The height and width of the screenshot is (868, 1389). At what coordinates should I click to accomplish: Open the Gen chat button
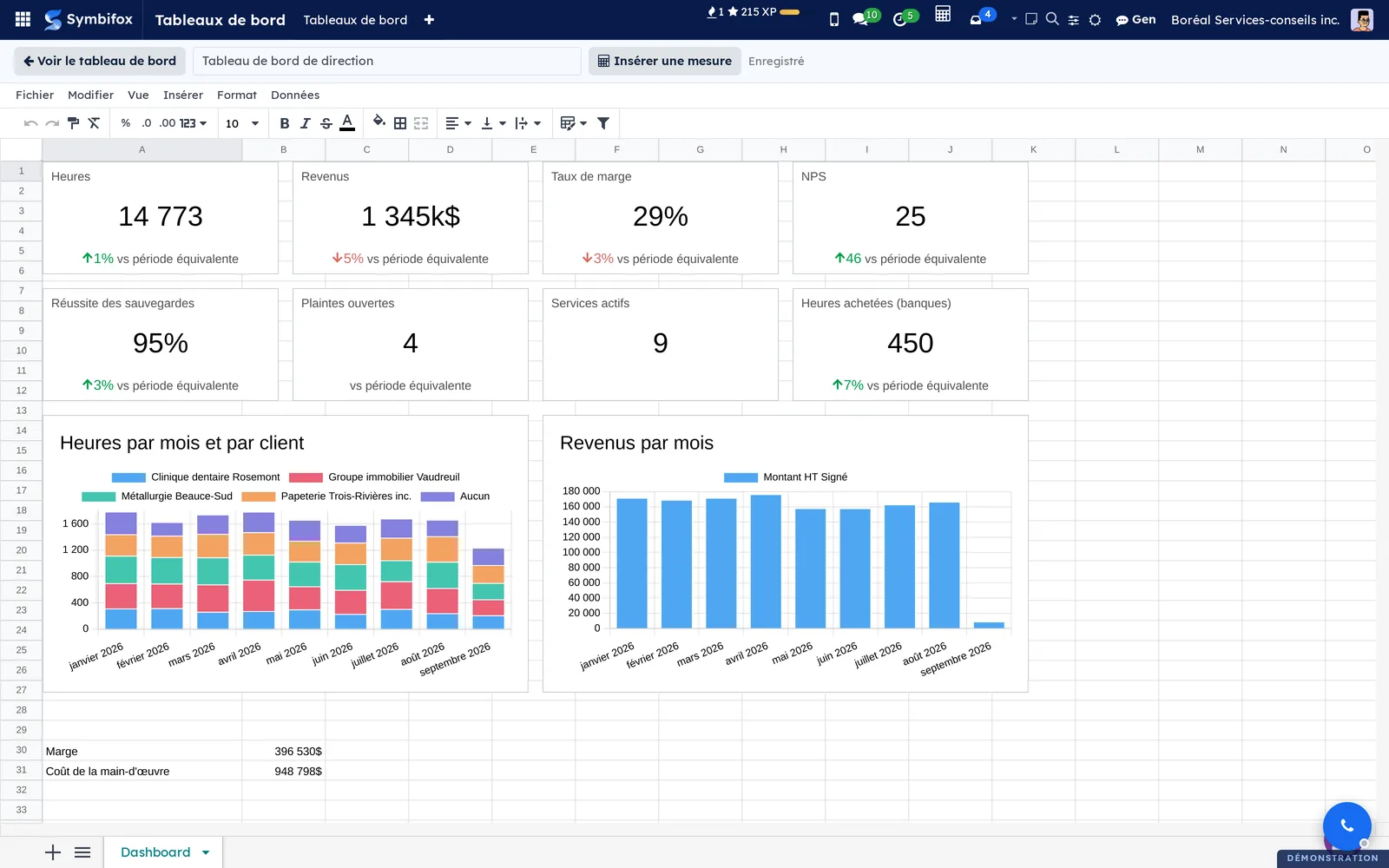point(1136,19)
